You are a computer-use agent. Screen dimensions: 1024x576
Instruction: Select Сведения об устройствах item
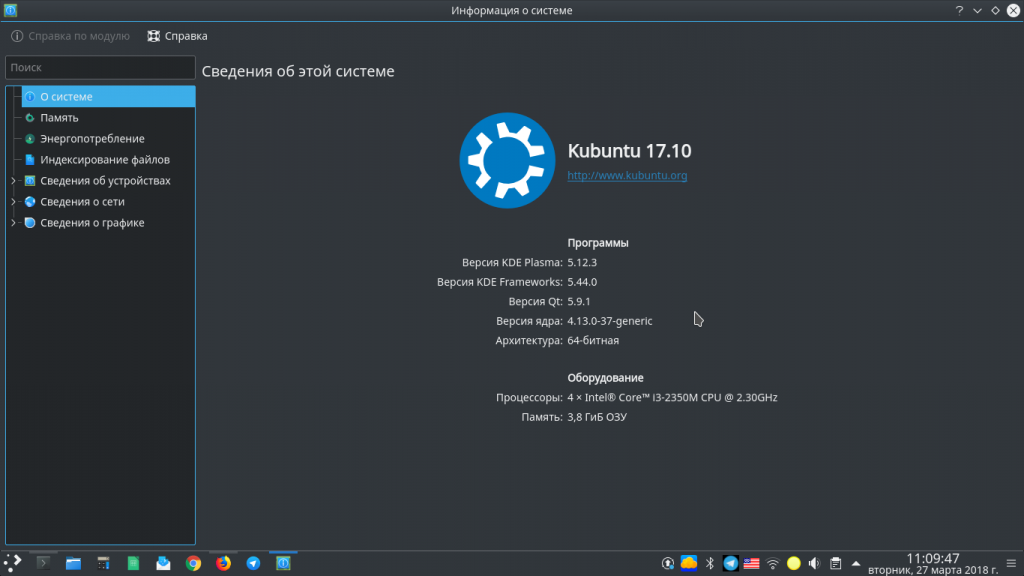108,181
